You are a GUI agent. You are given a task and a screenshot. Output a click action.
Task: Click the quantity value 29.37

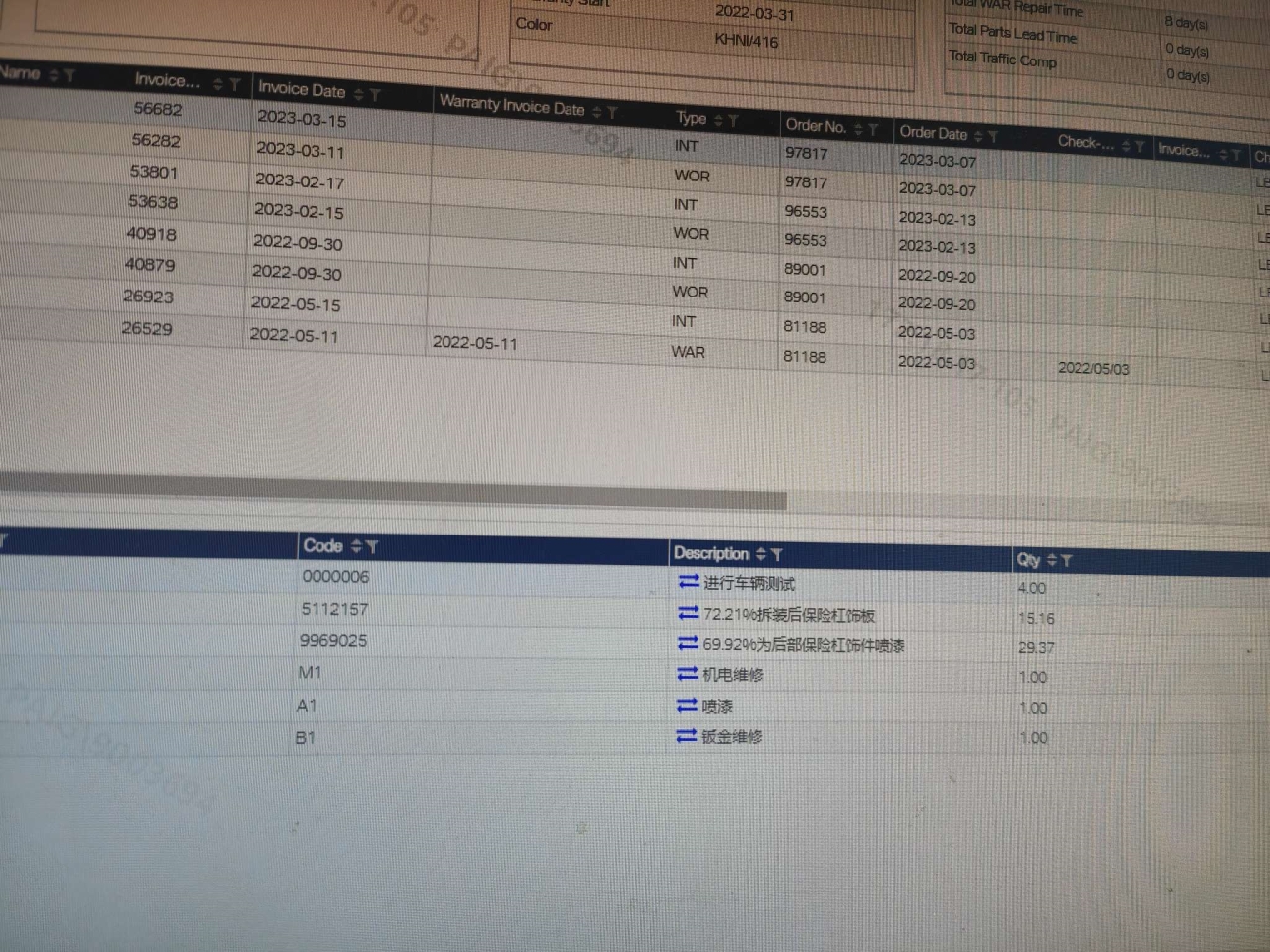click(1036, 647)
